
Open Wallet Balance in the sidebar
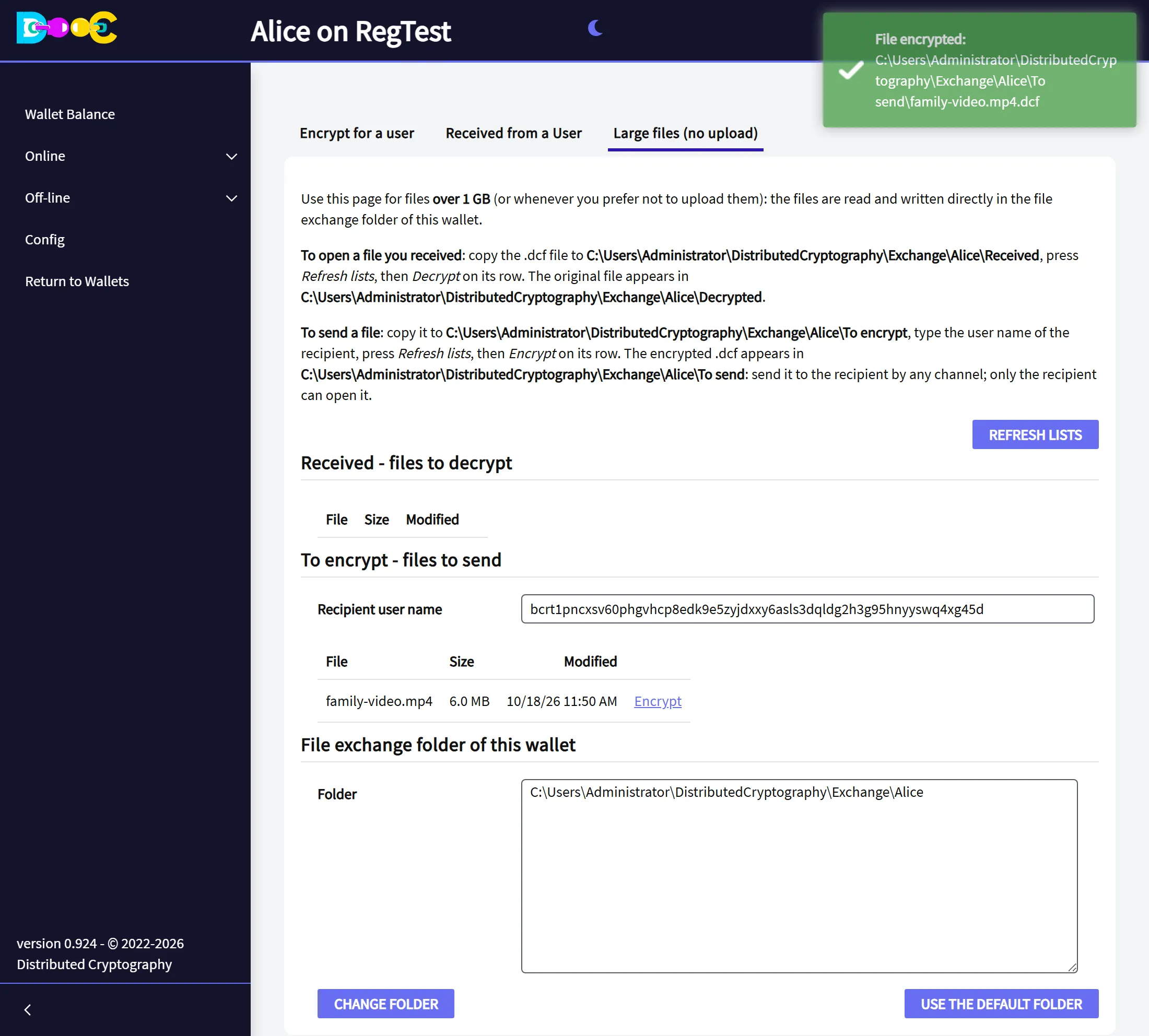[x=69, y=114]
